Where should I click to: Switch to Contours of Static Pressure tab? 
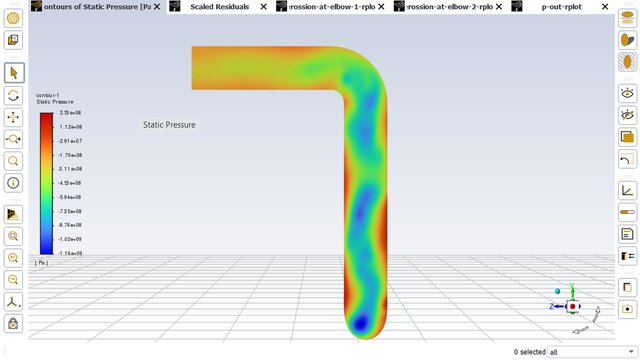coord(97,7)
